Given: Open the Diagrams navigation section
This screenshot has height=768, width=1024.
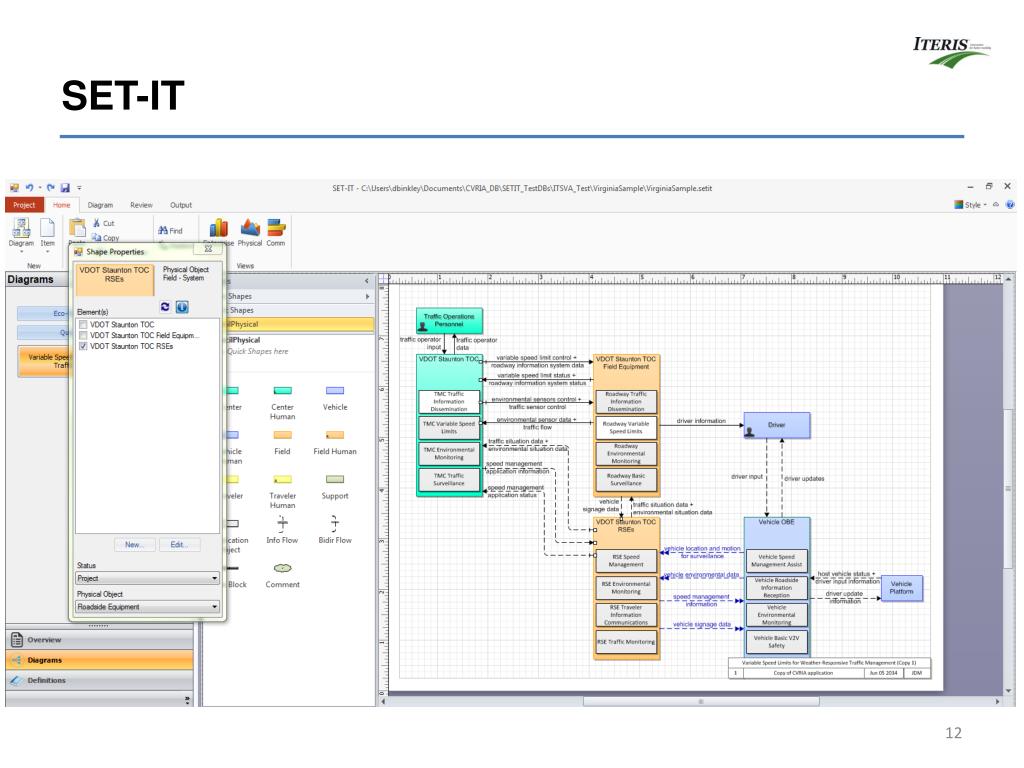Looking at the screenshot, I should (x=99, y=660).
